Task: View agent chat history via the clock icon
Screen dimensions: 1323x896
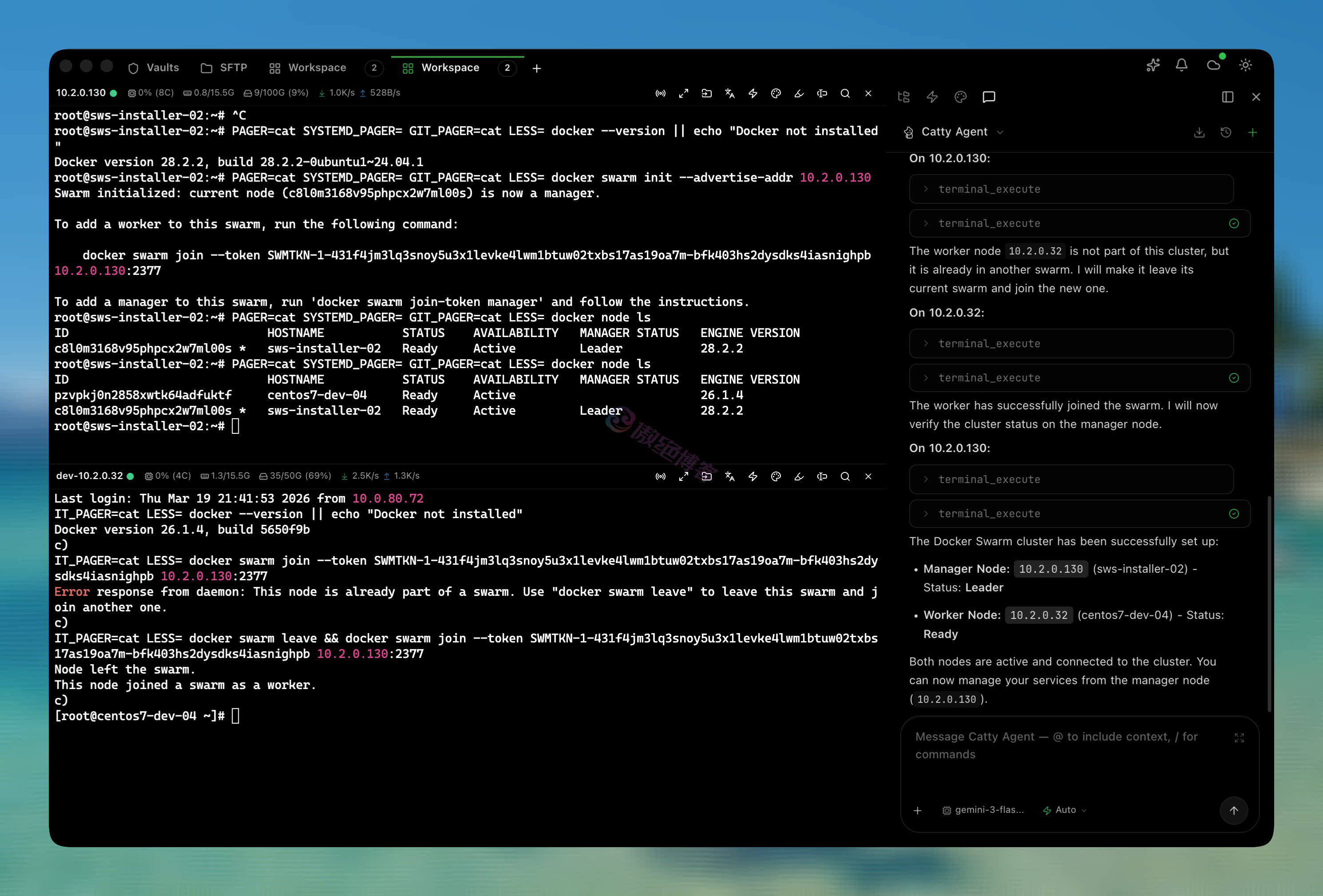Action: point(1226,132)
